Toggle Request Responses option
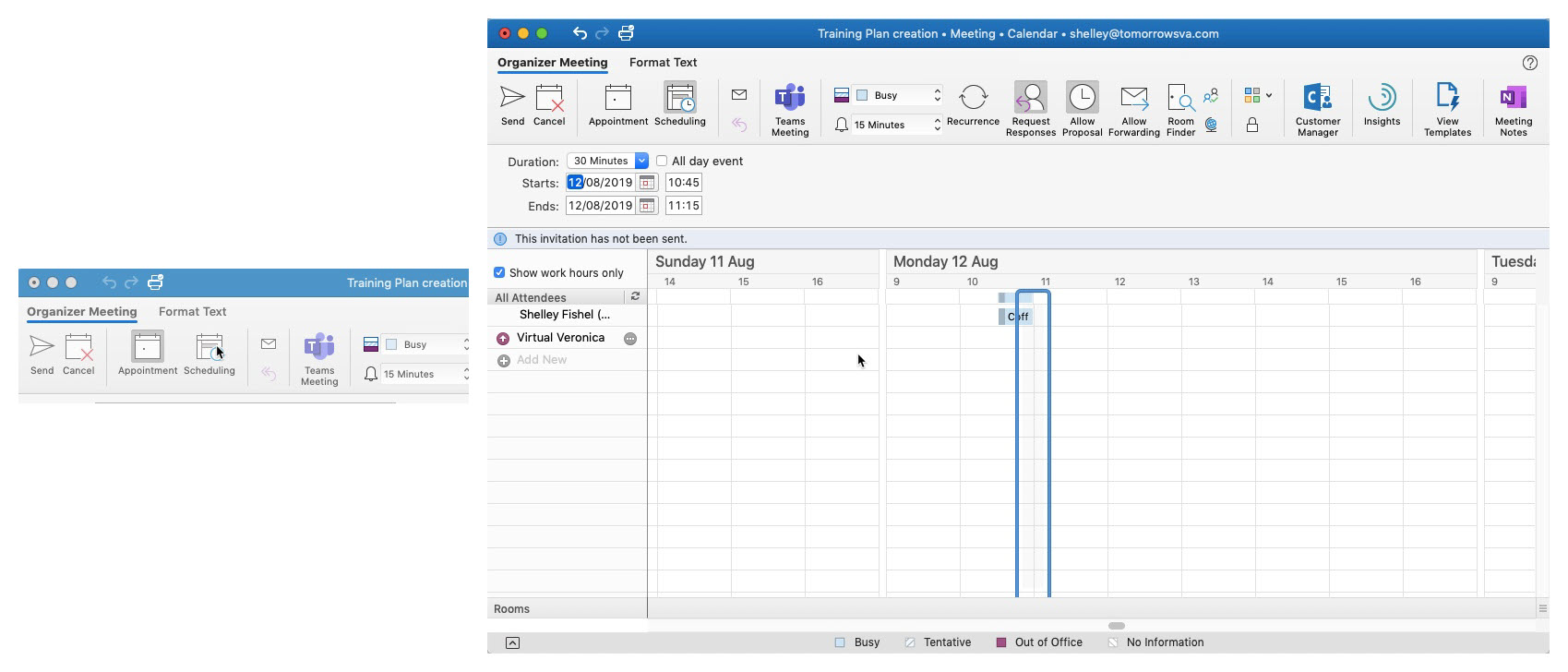 [x=1031, y=109]
